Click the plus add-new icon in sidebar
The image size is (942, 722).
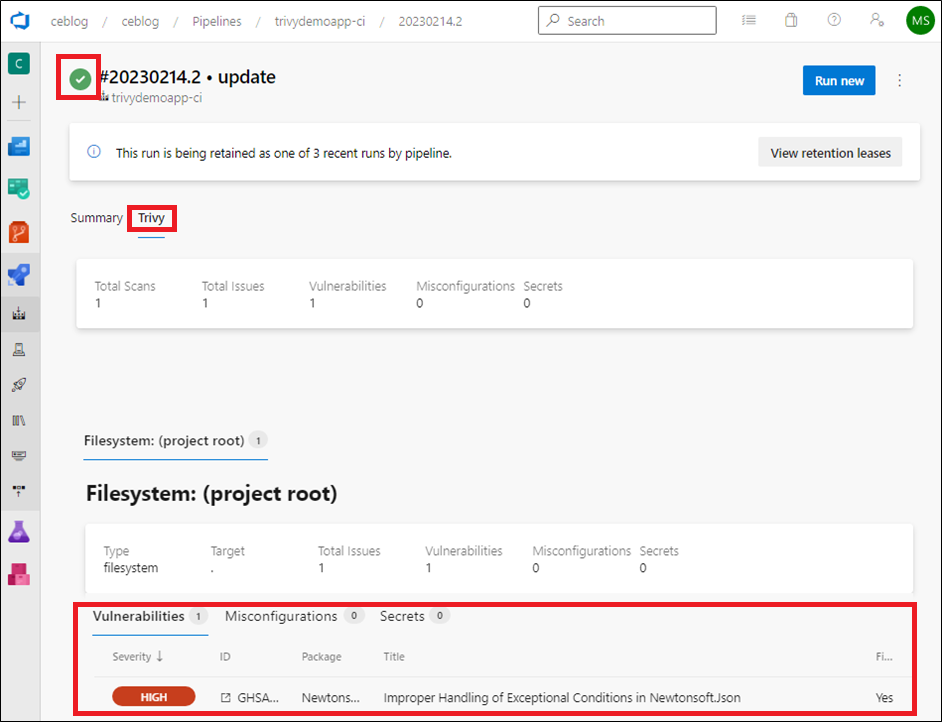[19, 102]
